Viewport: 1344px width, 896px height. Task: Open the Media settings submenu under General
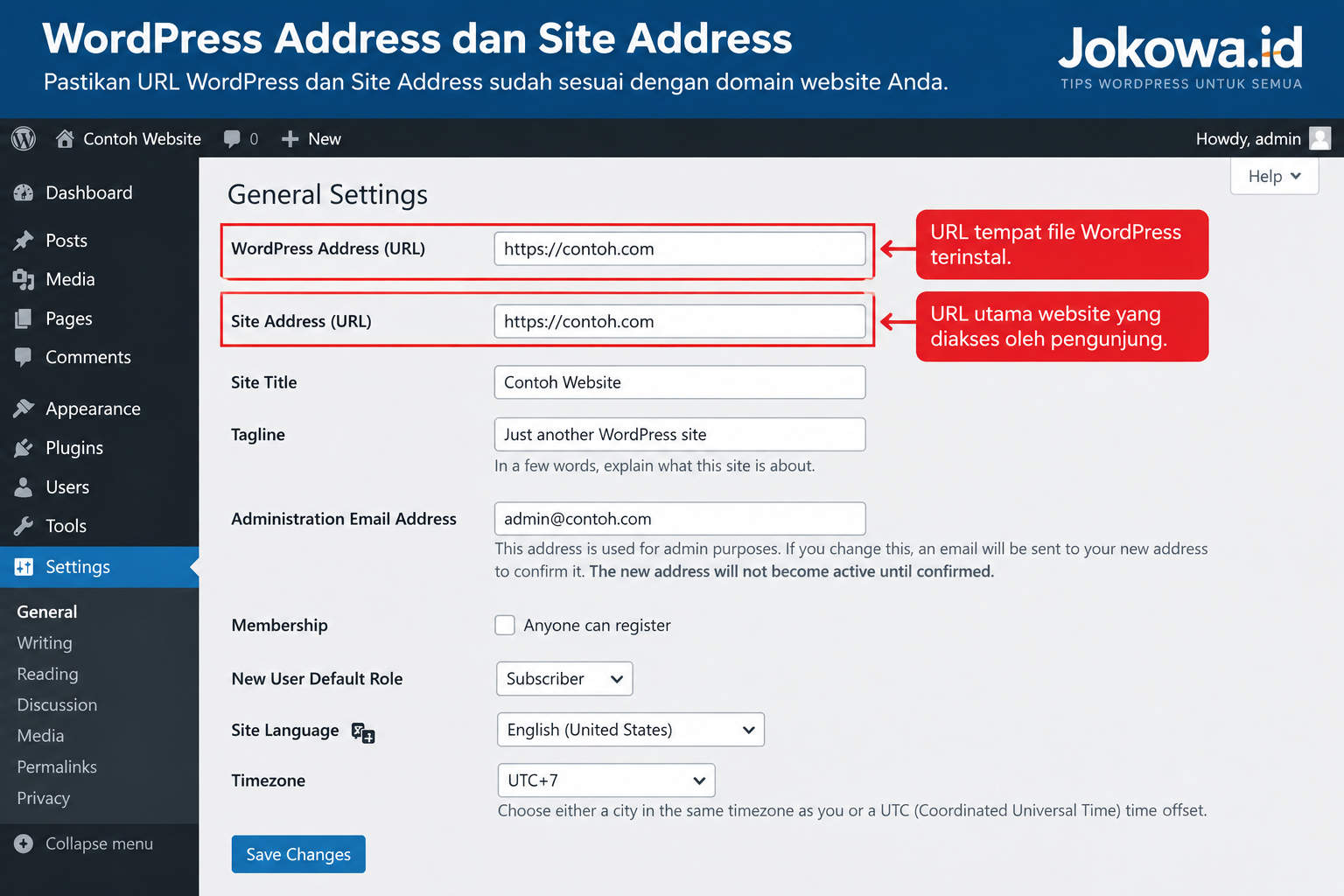[x=40, y=736]
